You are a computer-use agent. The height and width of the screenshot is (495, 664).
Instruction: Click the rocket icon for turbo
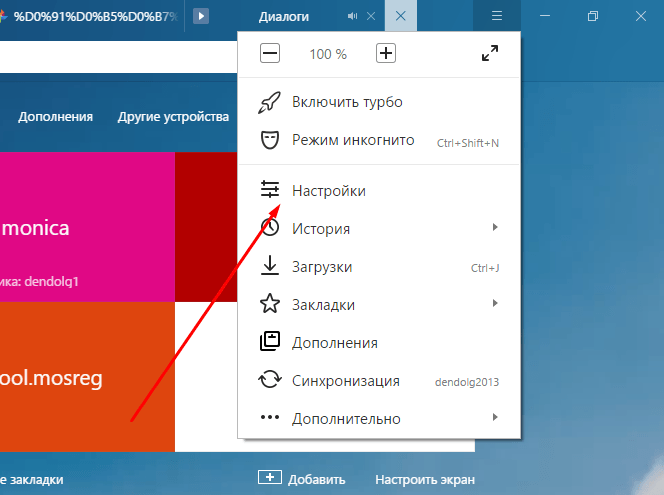[x=269, y=102]
